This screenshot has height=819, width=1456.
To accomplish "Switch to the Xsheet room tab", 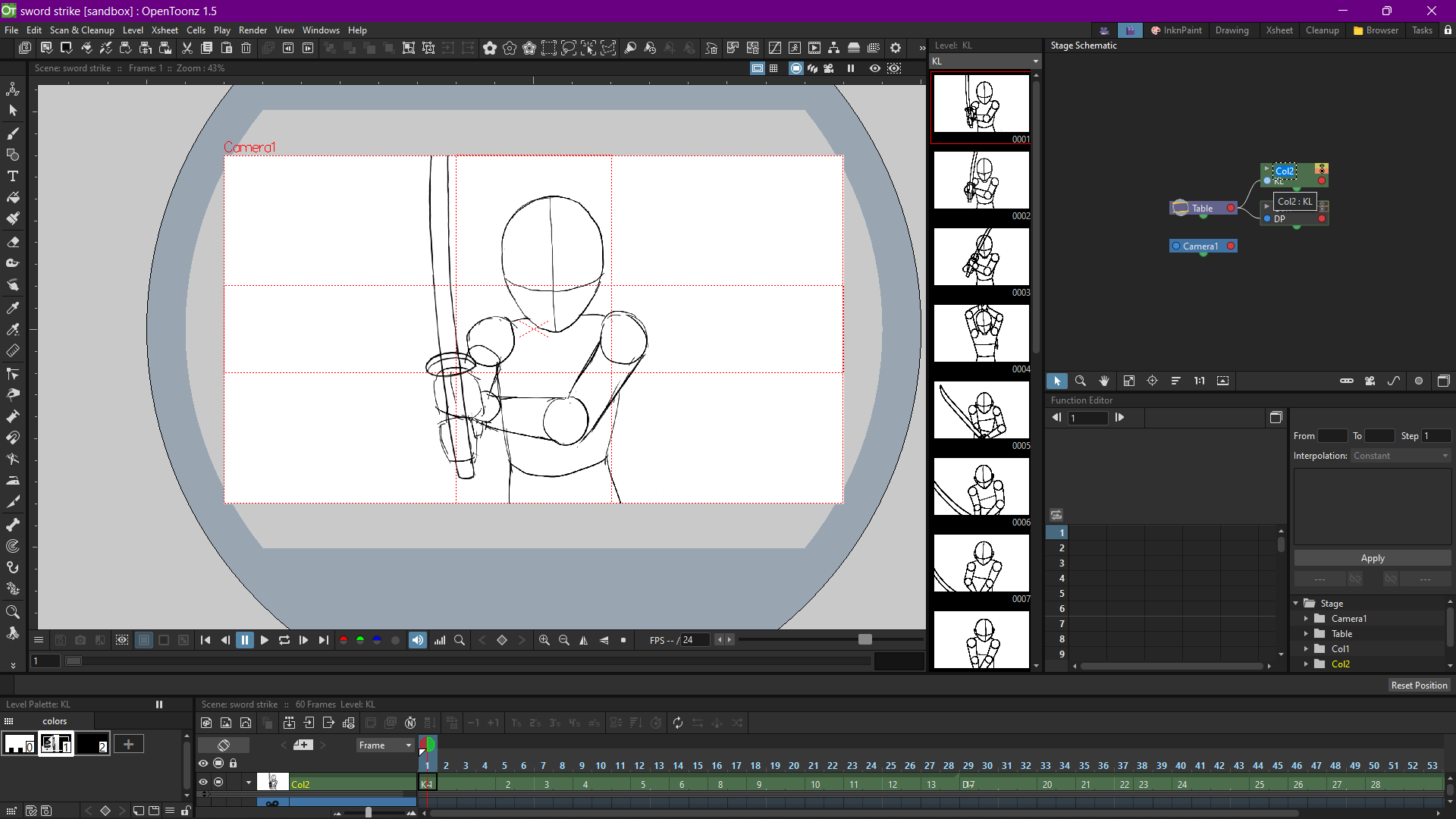I will coord(1279,30).
